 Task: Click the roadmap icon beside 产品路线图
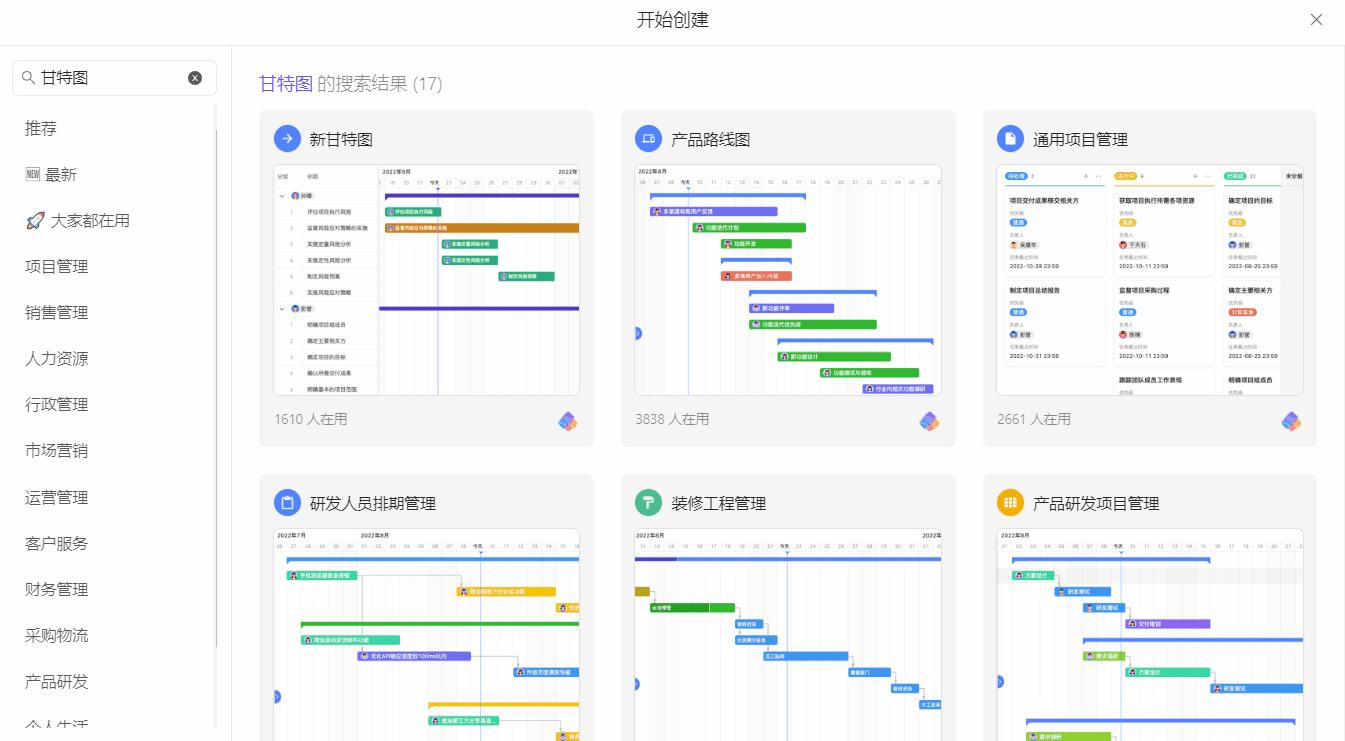[x=648, y=138]
